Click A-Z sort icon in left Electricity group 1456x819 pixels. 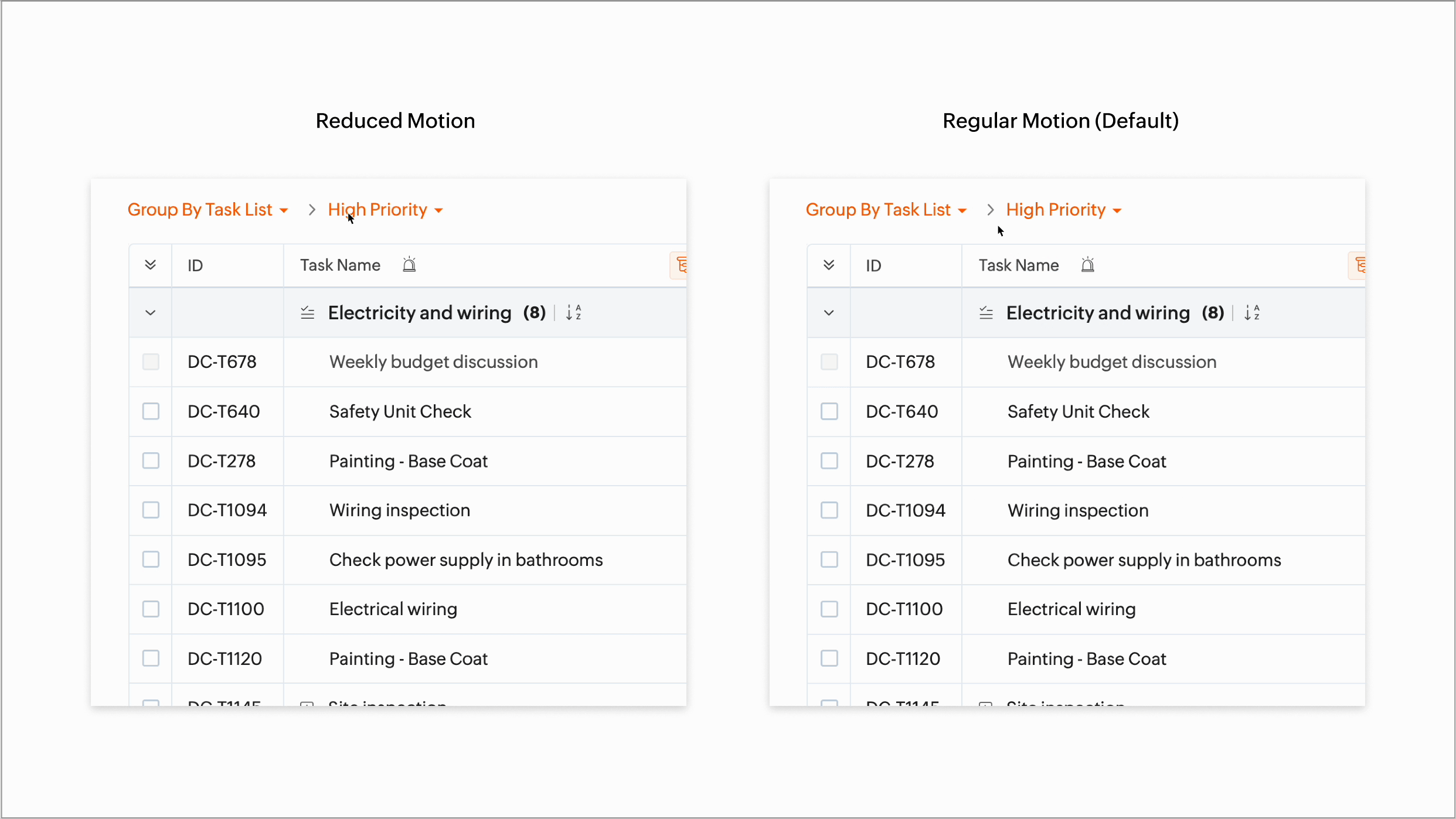click(573, 313)
